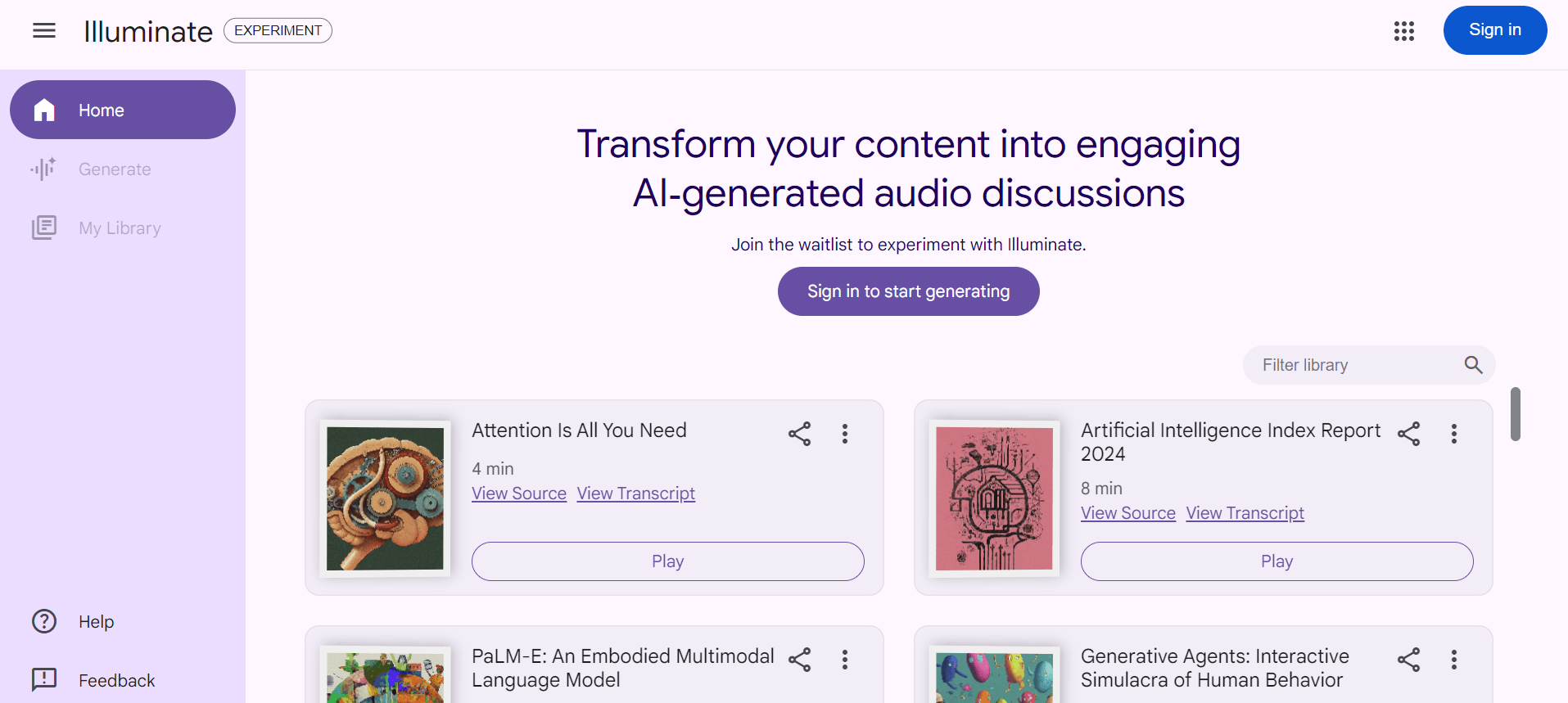Click the title 'Attention Is All You Need'

pyautogui.click(x=579, y=430)
